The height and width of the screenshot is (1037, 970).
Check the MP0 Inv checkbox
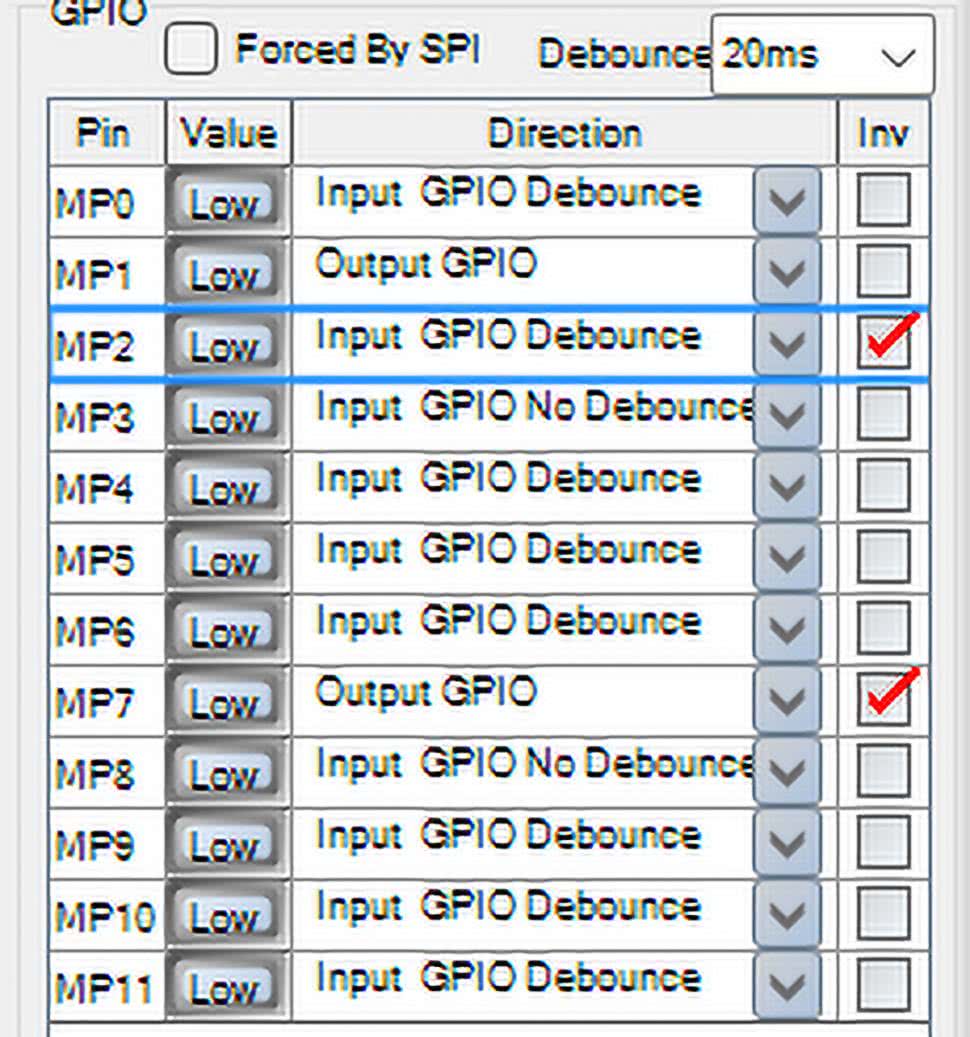coord(884,200)
